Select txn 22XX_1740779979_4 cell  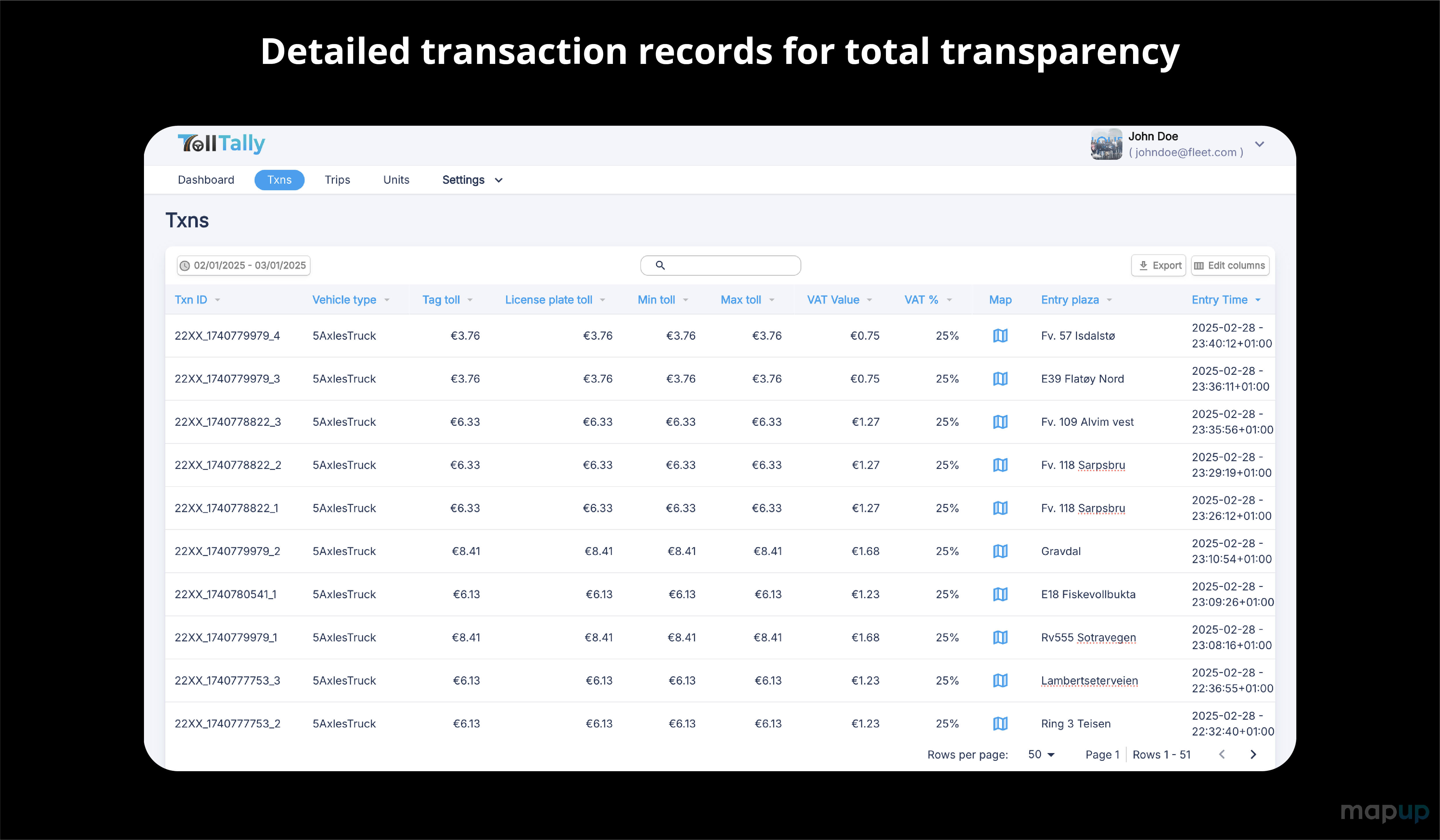227,335
